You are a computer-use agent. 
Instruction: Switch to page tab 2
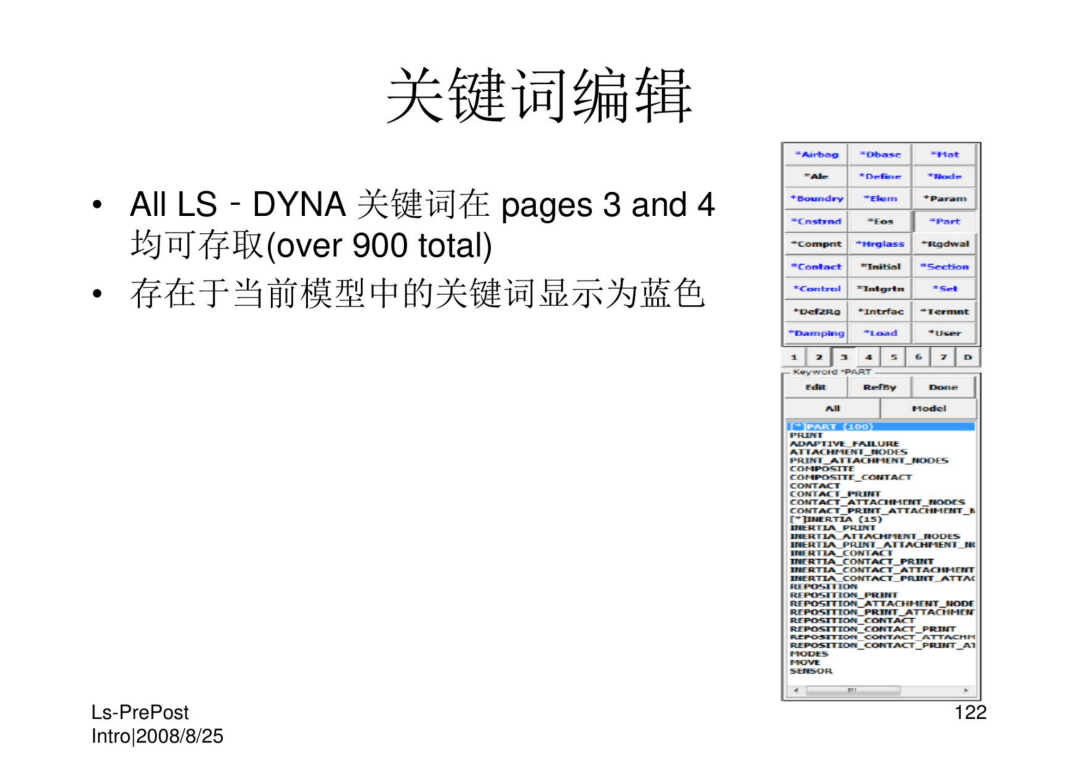[x=818, y=357]
